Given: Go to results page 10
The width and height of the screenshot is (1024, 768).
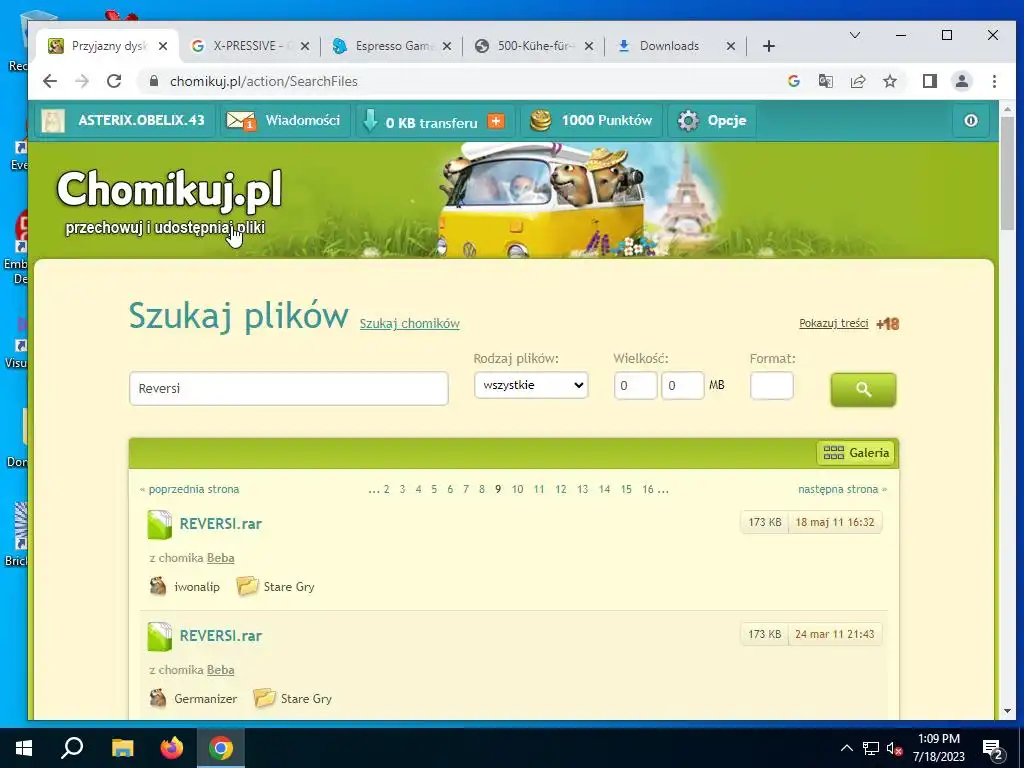Looking at the screenshot, I should point(517,489).
